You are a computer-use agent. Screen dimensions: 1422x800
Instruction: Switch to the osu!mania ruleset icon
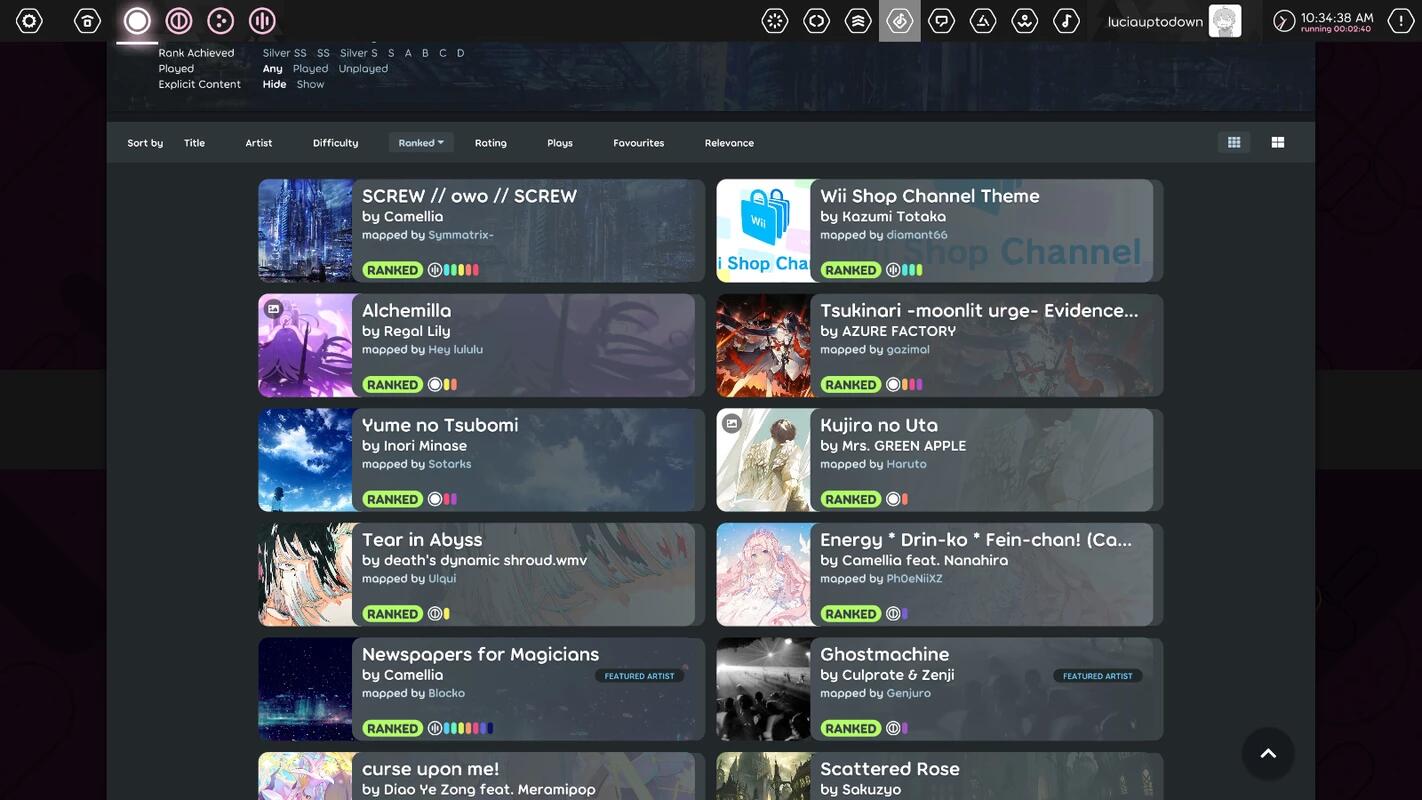tap(262, 21)
